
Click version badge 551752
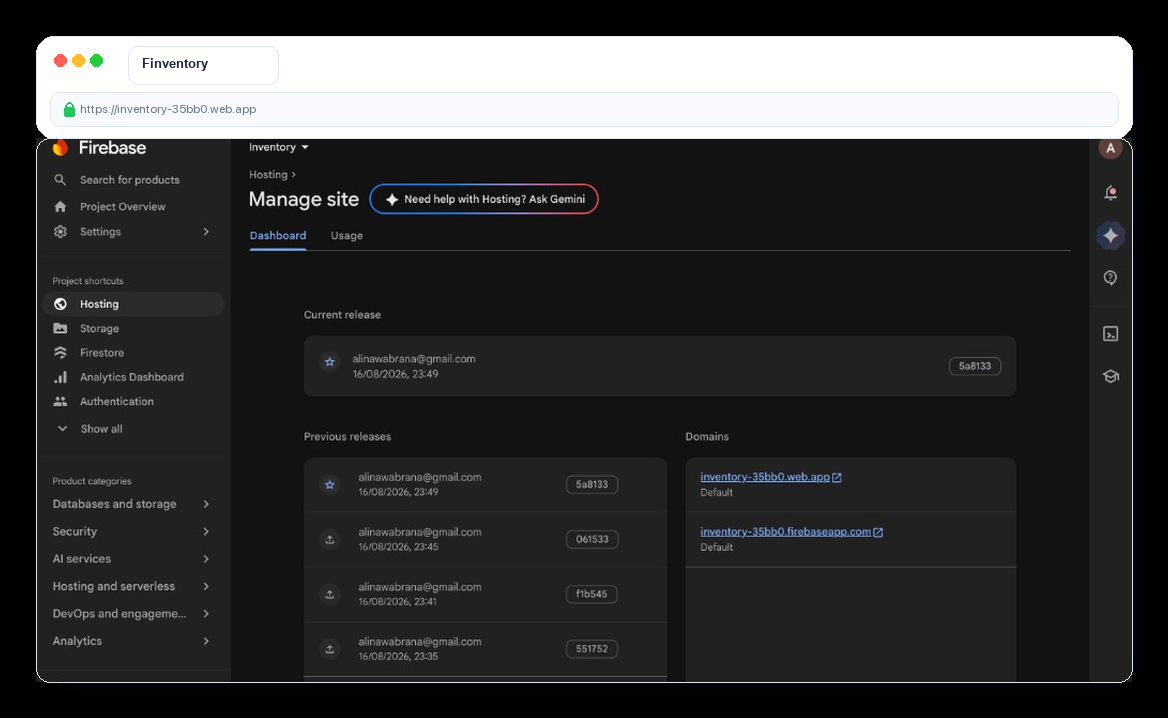click(591, 649)
